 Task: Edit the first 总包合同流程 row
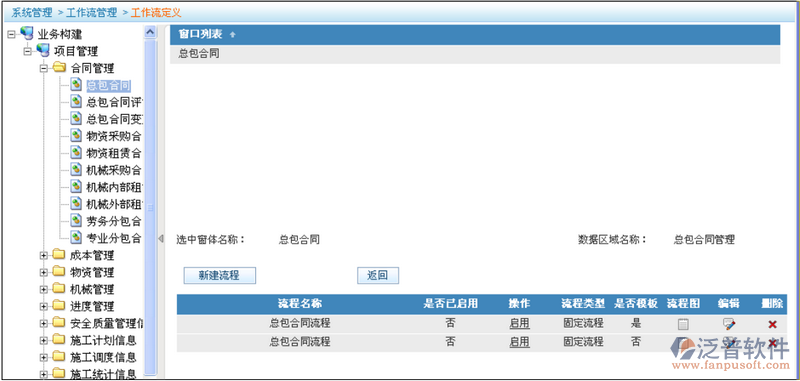[x=729, y=324]
